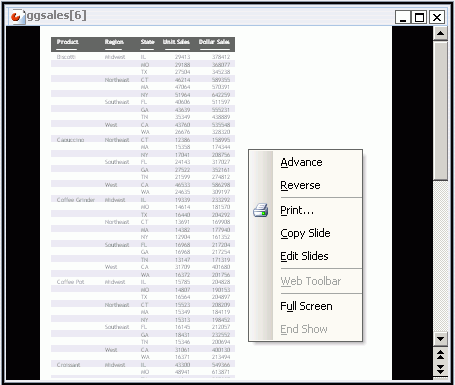This screenshot has width=455, height=385.
Task: Click the ggsales[6] window title text
Action: point(57,15)
